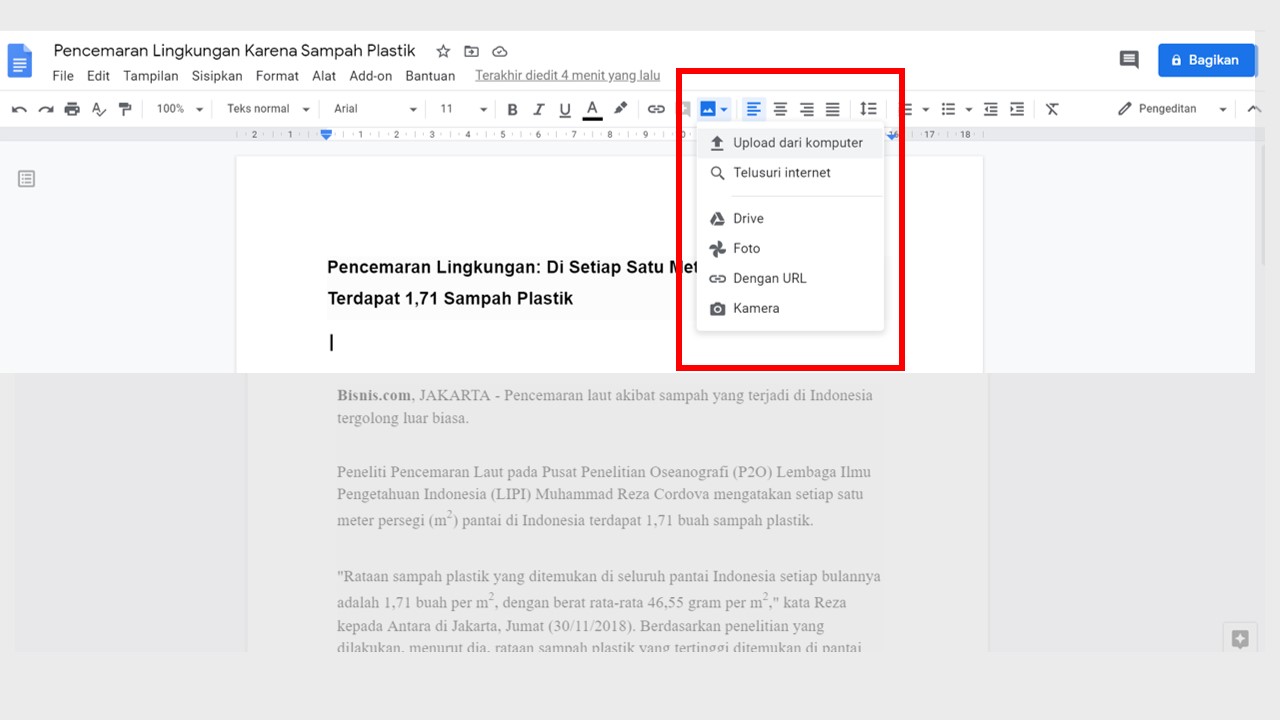Open the Format menu
The image size is (1280, 720).
tap(277, 76)
